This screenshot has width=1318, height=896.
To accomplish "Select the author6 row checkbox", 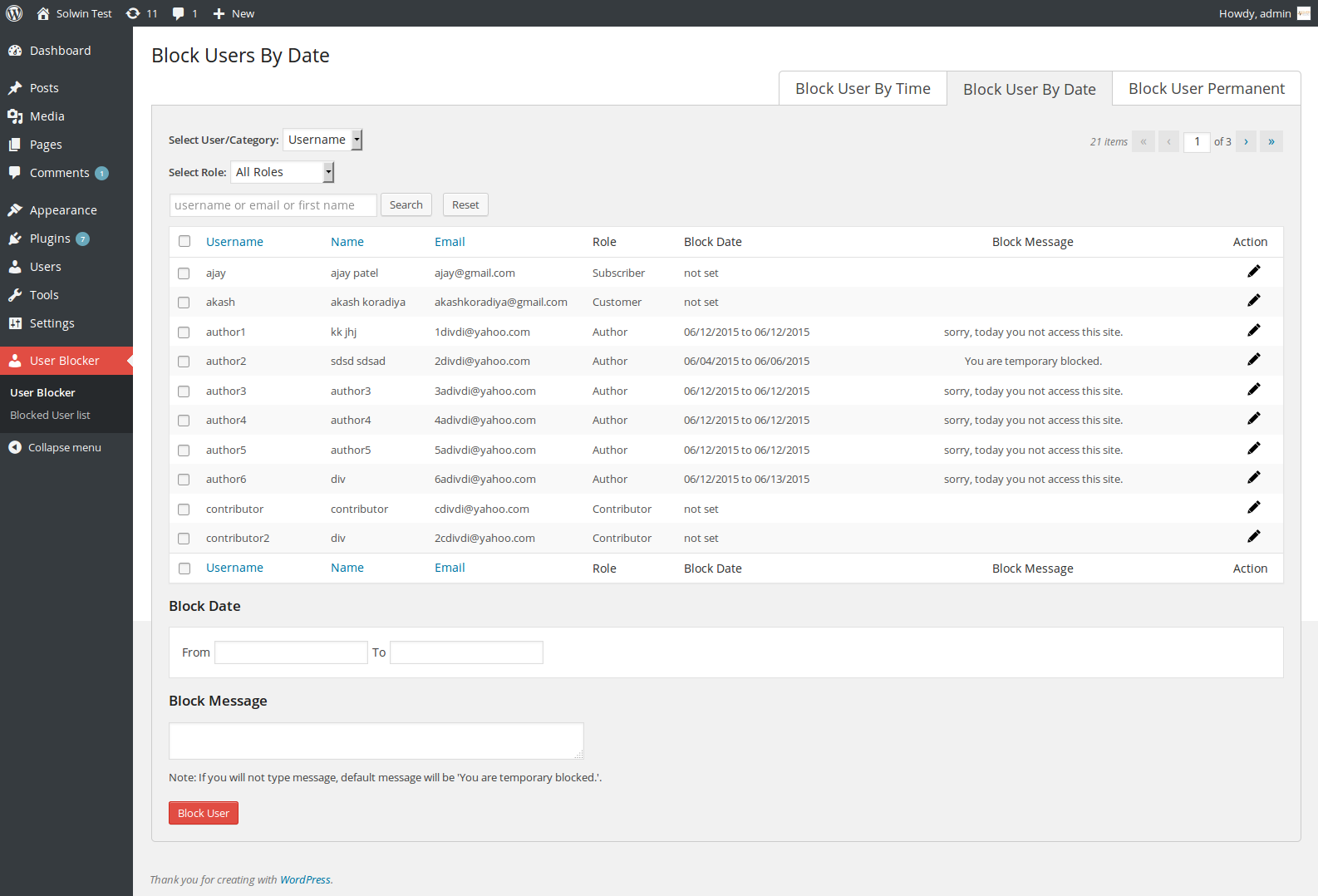I will [x=184, y=480].
